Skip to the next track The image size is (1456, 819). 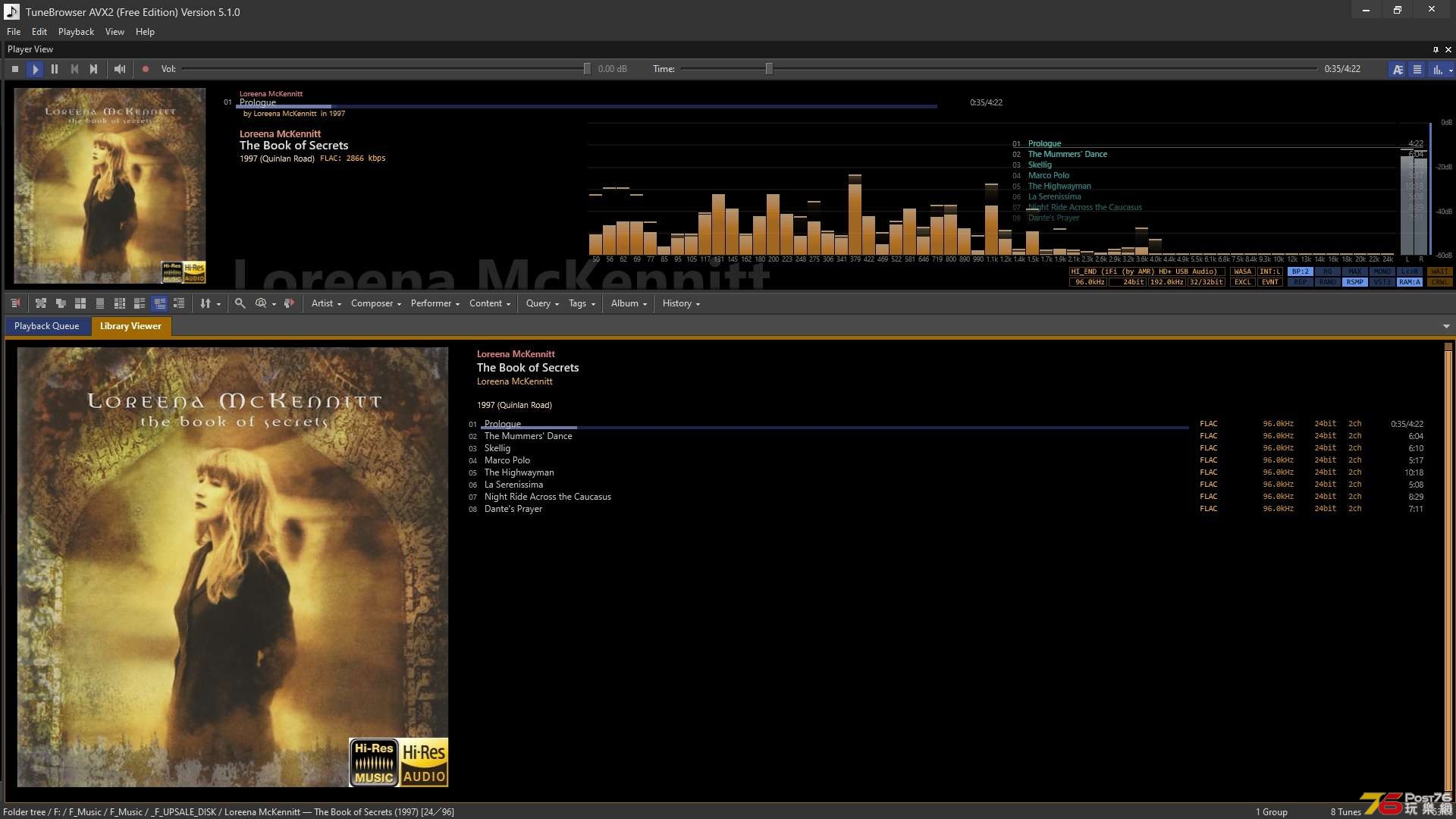(94, 69)
